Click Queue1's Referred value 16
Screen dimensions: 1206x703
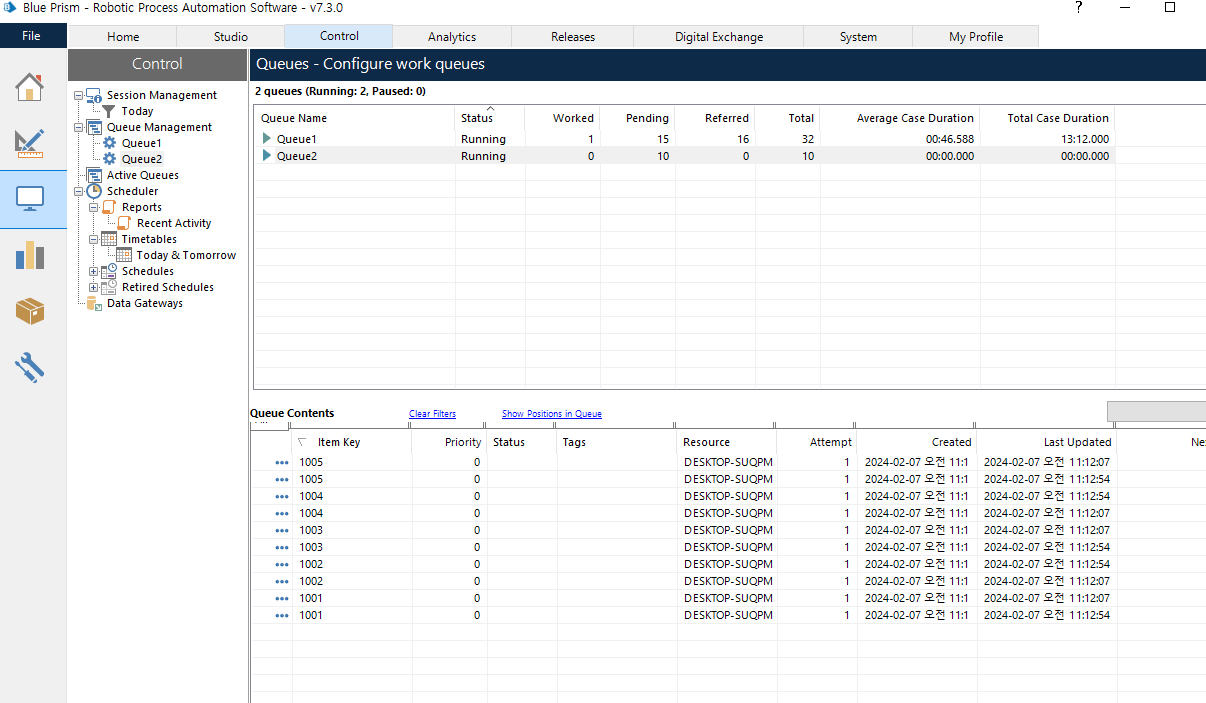(742, 139)
